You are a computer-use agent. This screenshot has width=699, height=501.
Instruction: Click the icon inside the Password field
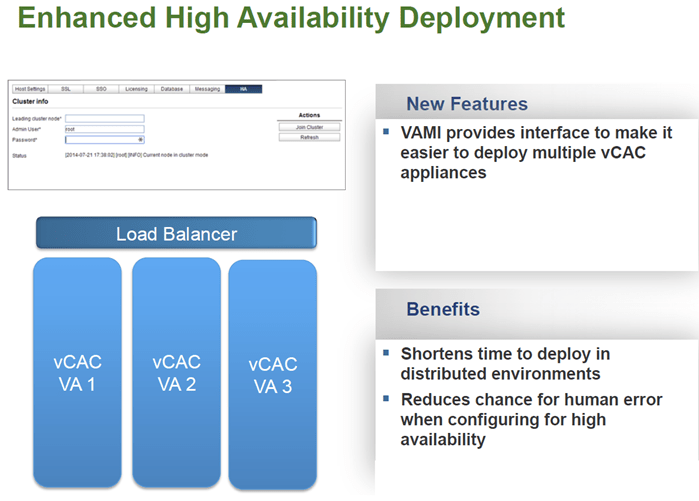(x=140, y=140)
